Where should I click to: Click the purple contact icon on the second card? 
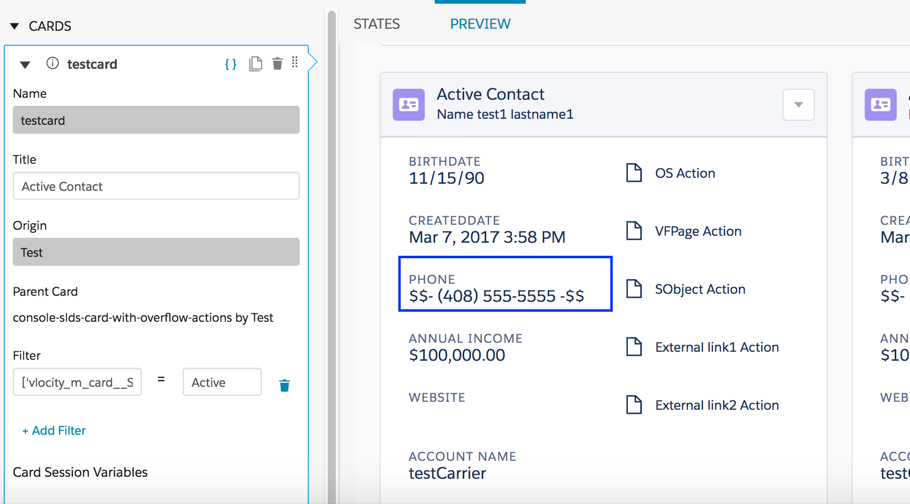click(x=880, y=105)
